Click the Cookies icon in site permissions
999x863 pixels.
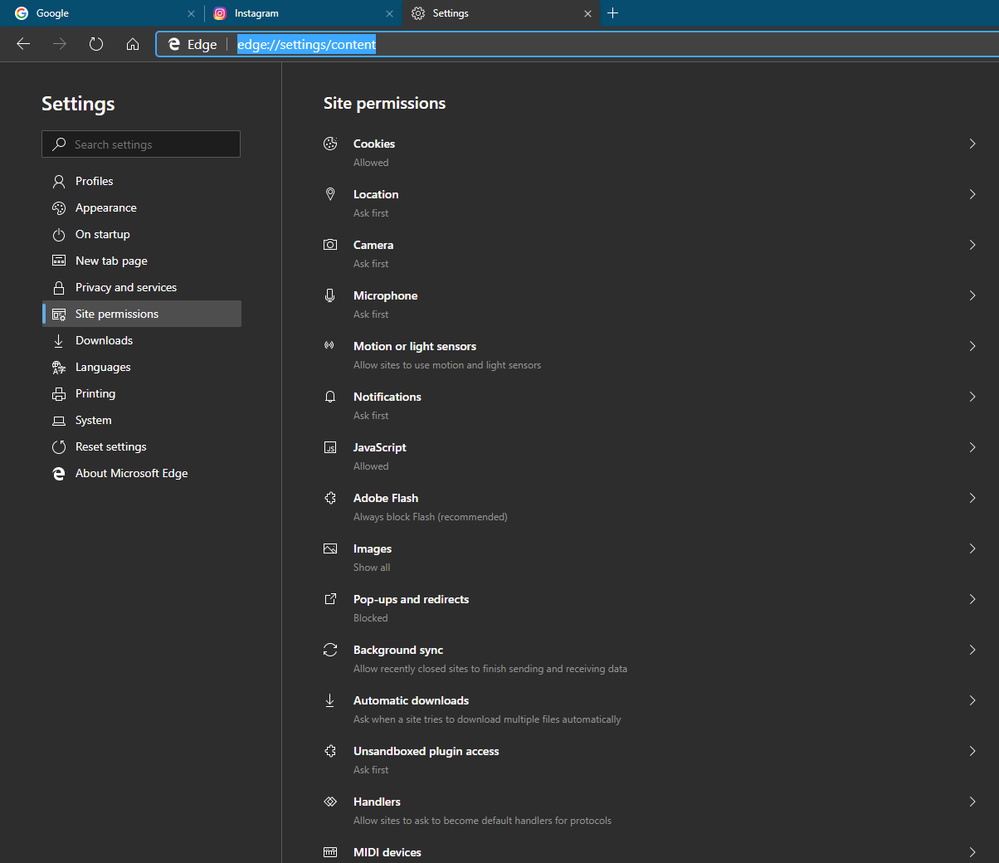(330, 144)
